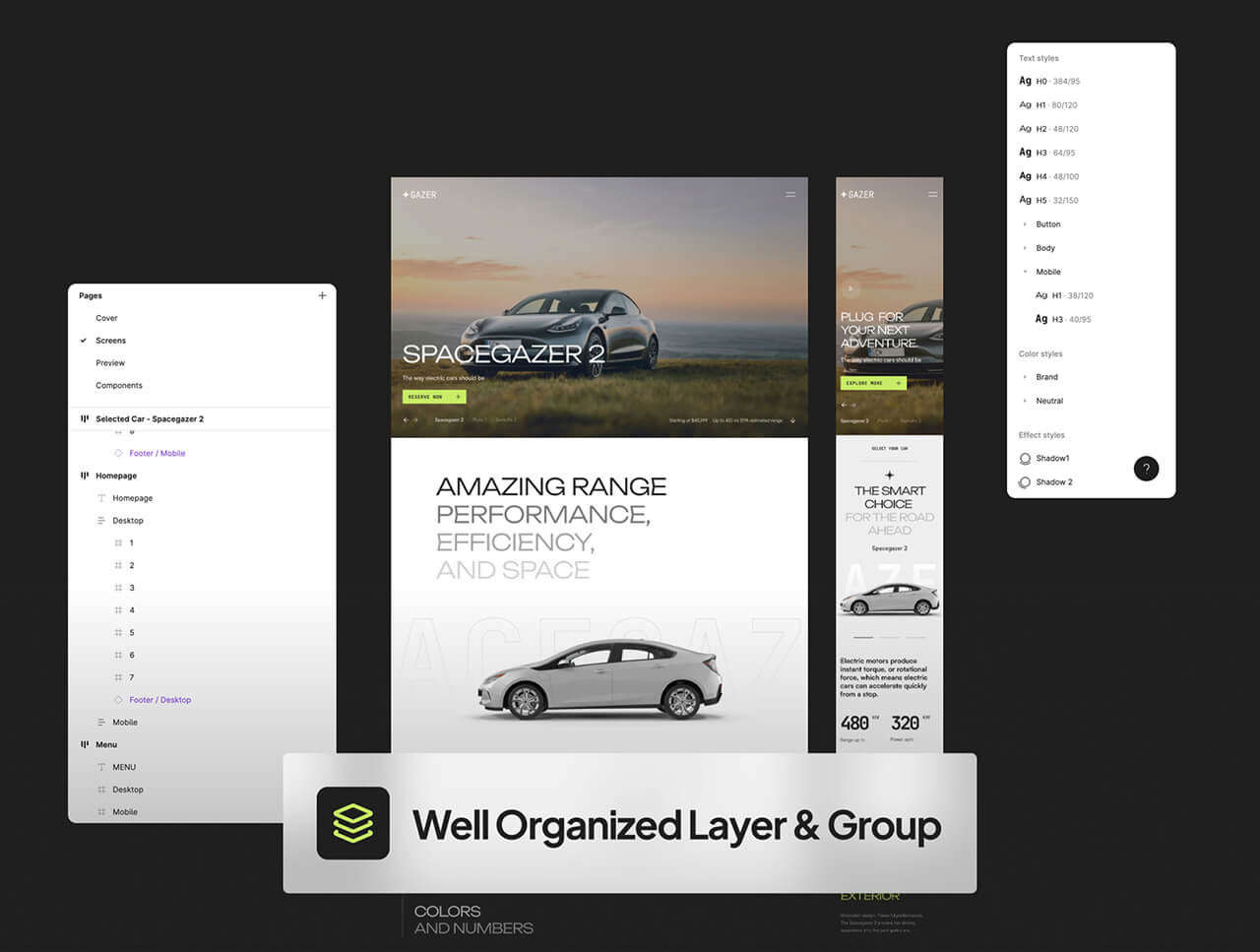The width and height of the screenshot is (1260, 952).
Task: Expand the Brand color styles group
Action: tap(1025, 377)
